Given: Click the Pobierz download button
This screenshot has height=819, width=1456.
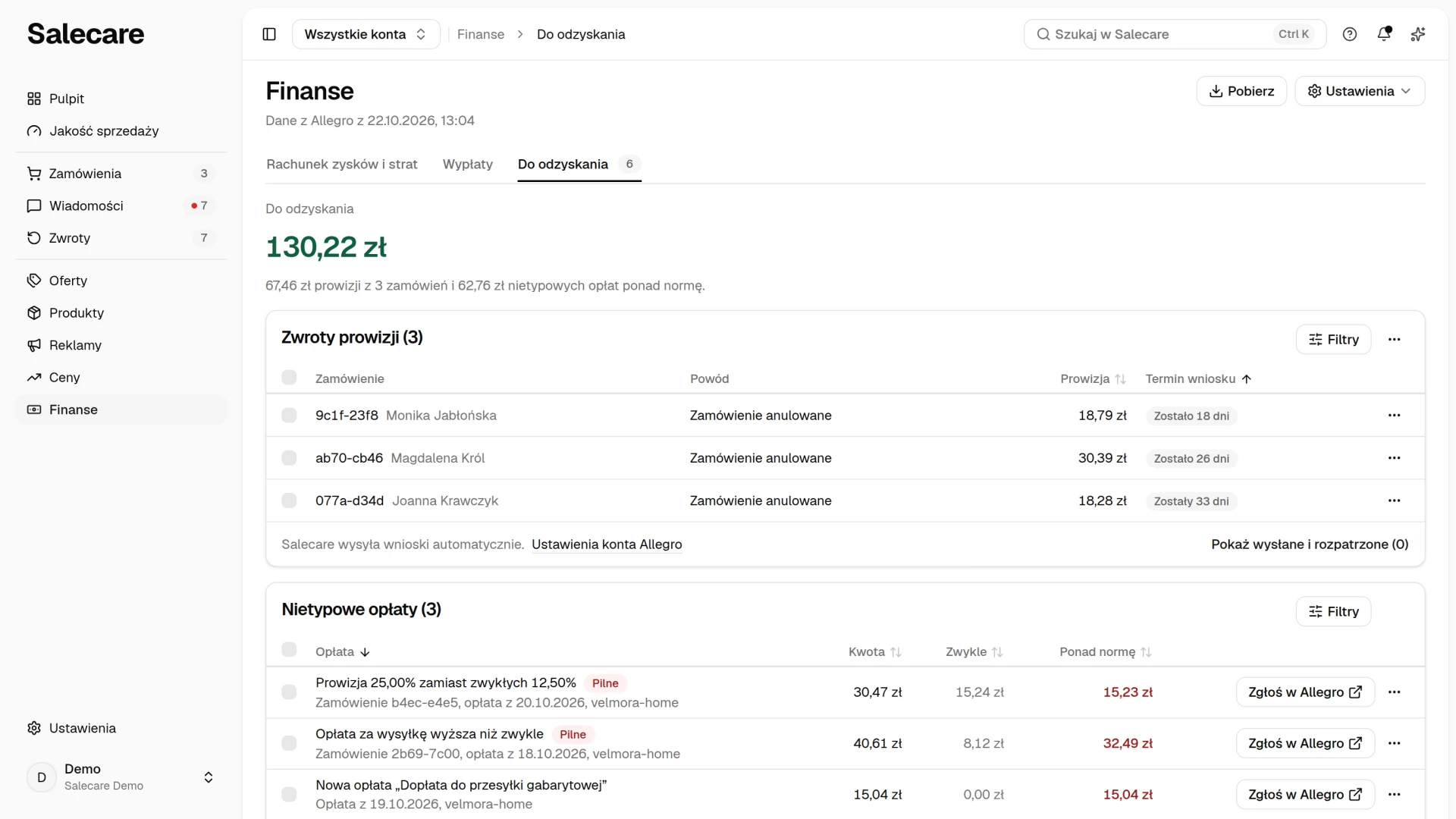Looking at the screenshot, I should coord(1241,91).
